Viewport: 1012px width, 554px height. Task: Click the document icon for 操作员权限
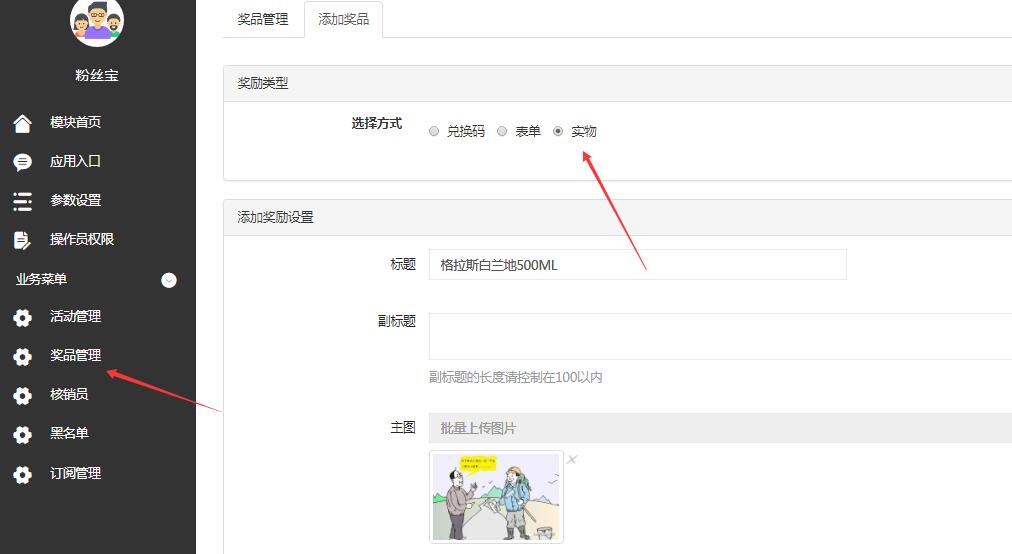(22, 240)
